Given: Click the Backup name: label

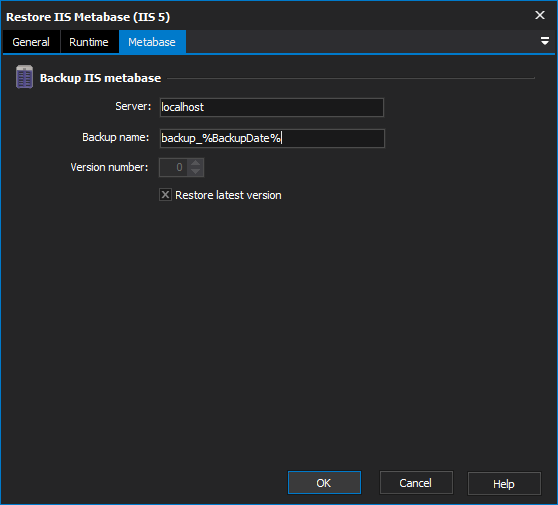Looking at the screenshot, I should point(116,137).
